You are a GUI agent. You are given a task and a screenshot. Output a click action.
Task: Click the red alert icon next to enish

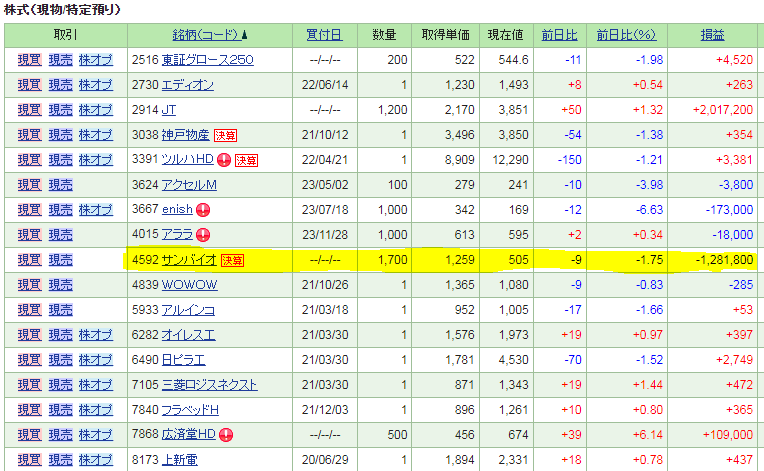(x=203, y=210)
